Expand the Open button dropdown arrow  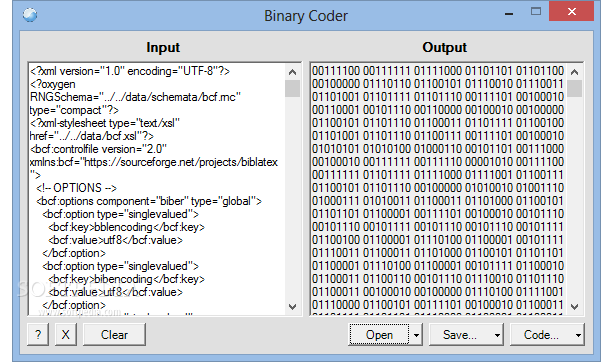(x=416, y=334)
